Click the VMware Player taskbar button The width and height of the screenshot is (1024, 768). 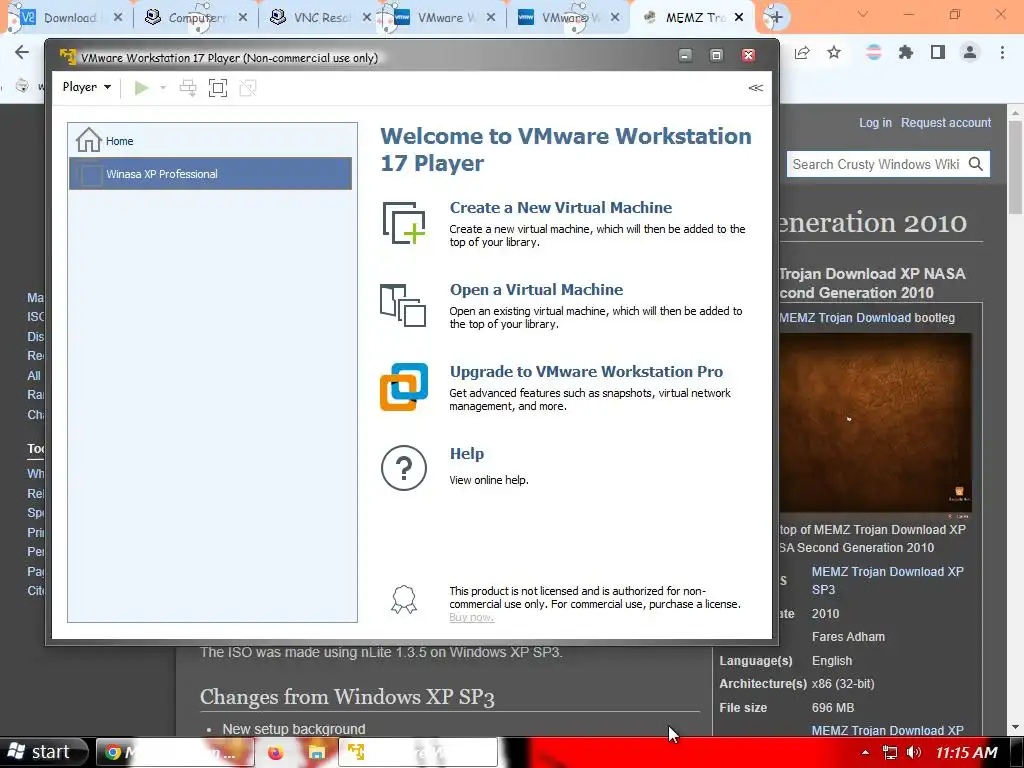click(x=418, y=752)
